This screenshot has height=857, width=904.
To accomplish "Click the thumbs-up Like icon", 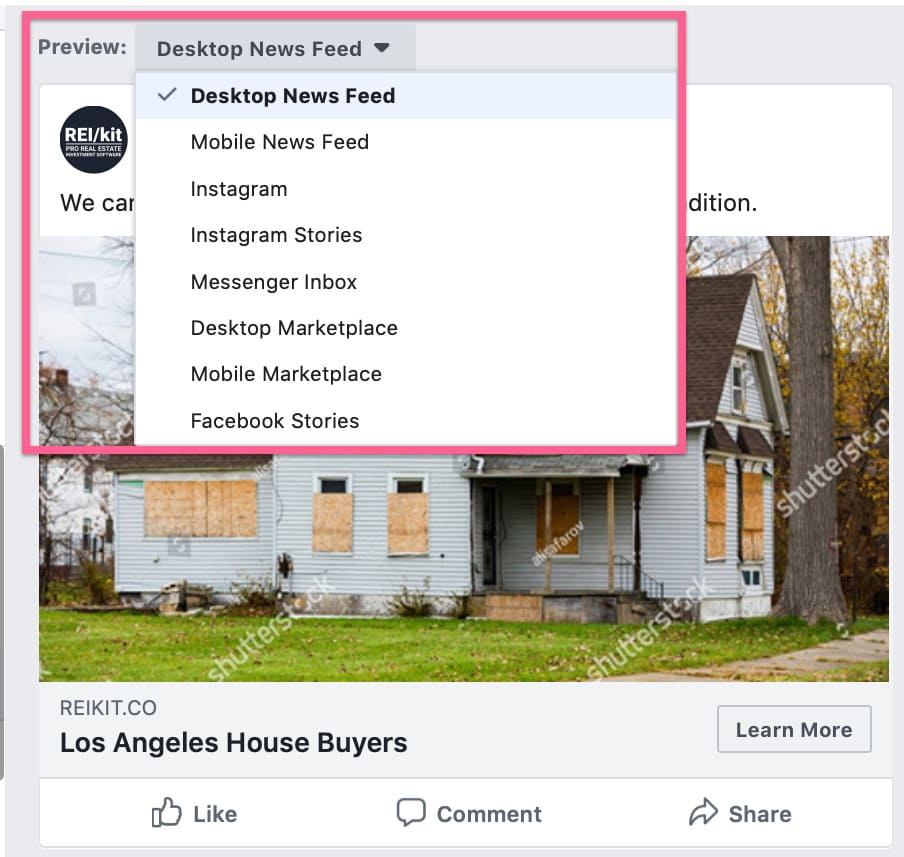I will [x=166, y=813].
